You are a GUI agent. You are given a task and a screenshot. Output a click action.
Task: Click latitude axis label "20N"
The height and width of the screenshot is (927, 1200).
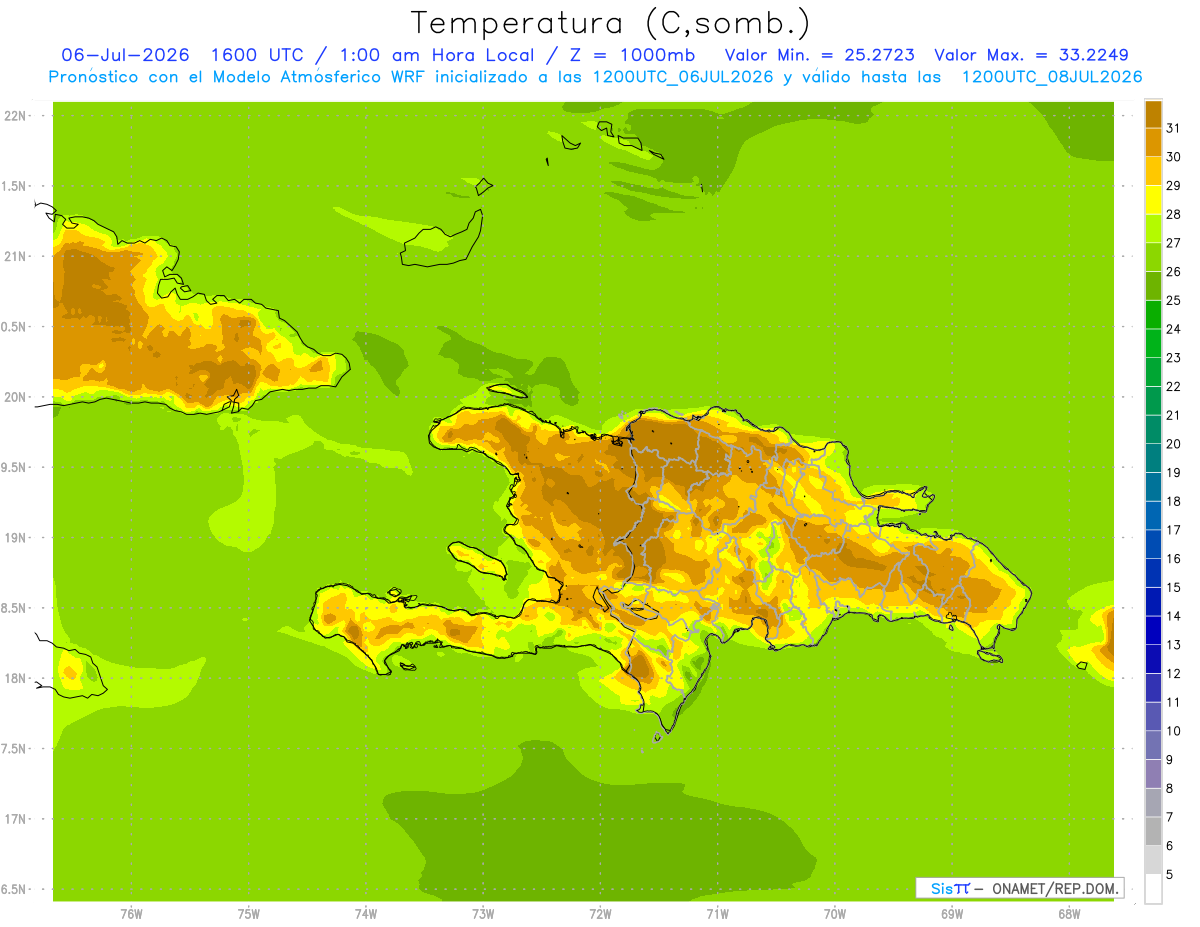(15, 397)
